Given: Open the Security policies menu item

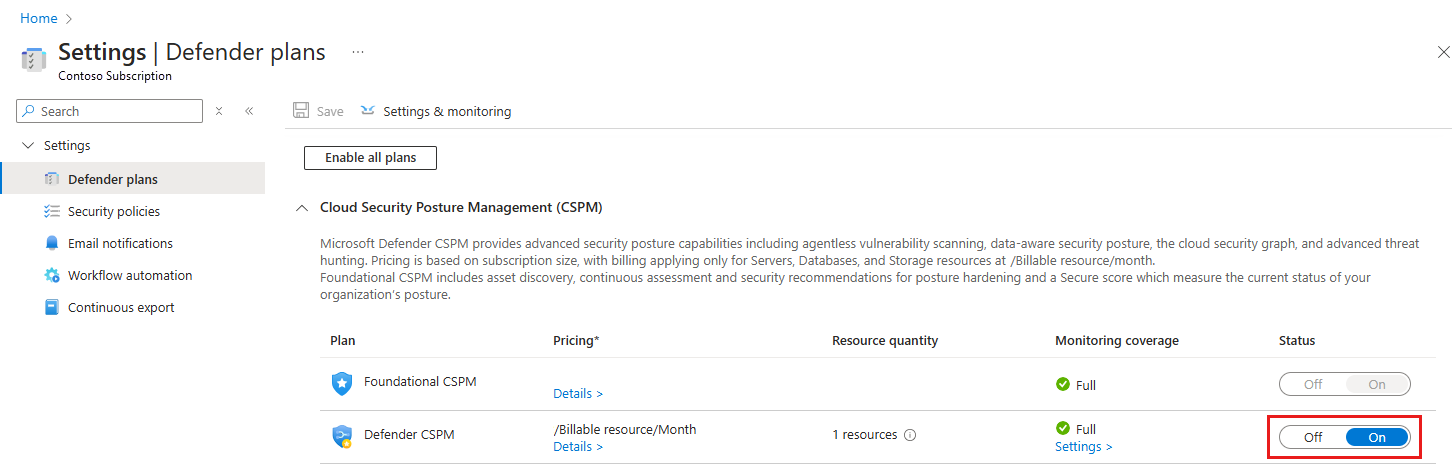Looking at the screenshot, I should [113, 211].
